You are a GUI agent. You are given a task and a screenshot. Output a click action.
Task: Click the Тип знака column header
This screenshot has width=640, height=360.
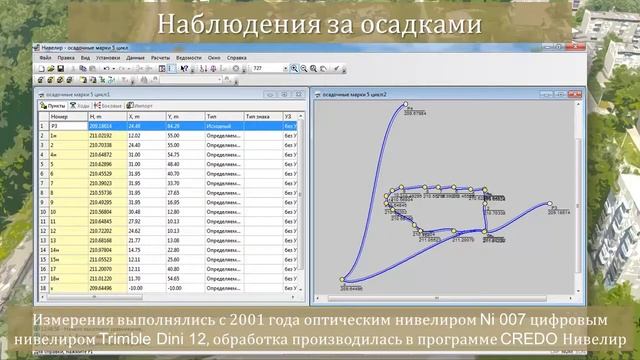tap(263, 117)
